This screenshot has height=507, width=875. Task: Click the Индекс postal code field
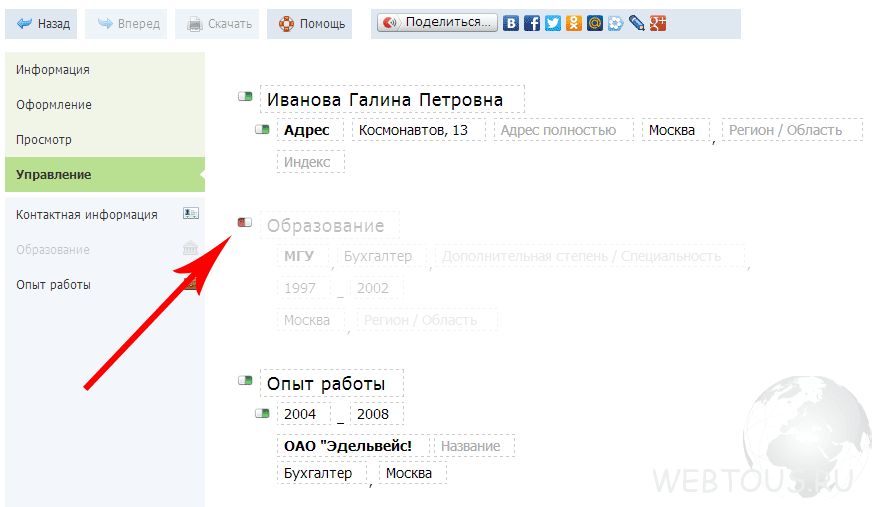pos(311,162)
